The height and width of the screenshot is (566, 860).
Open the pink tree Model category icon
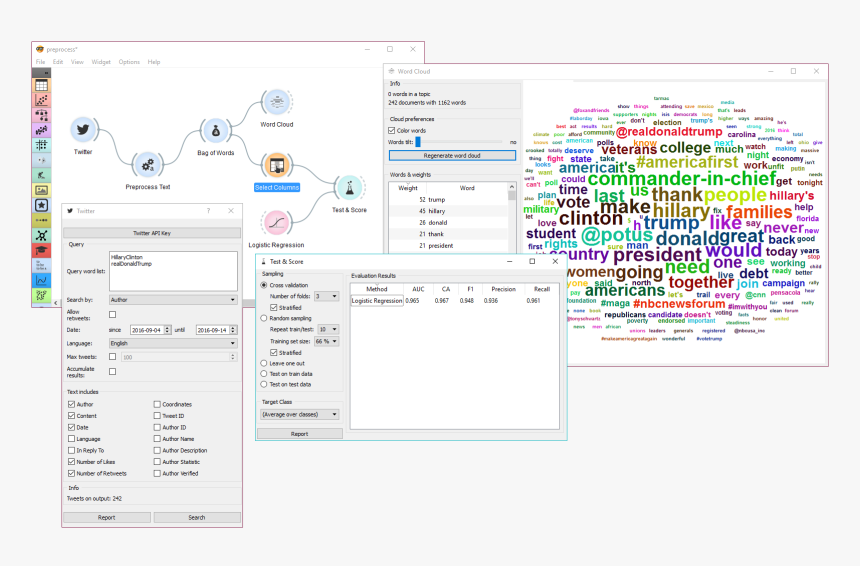pyautogui.click(x=41, y=115)
